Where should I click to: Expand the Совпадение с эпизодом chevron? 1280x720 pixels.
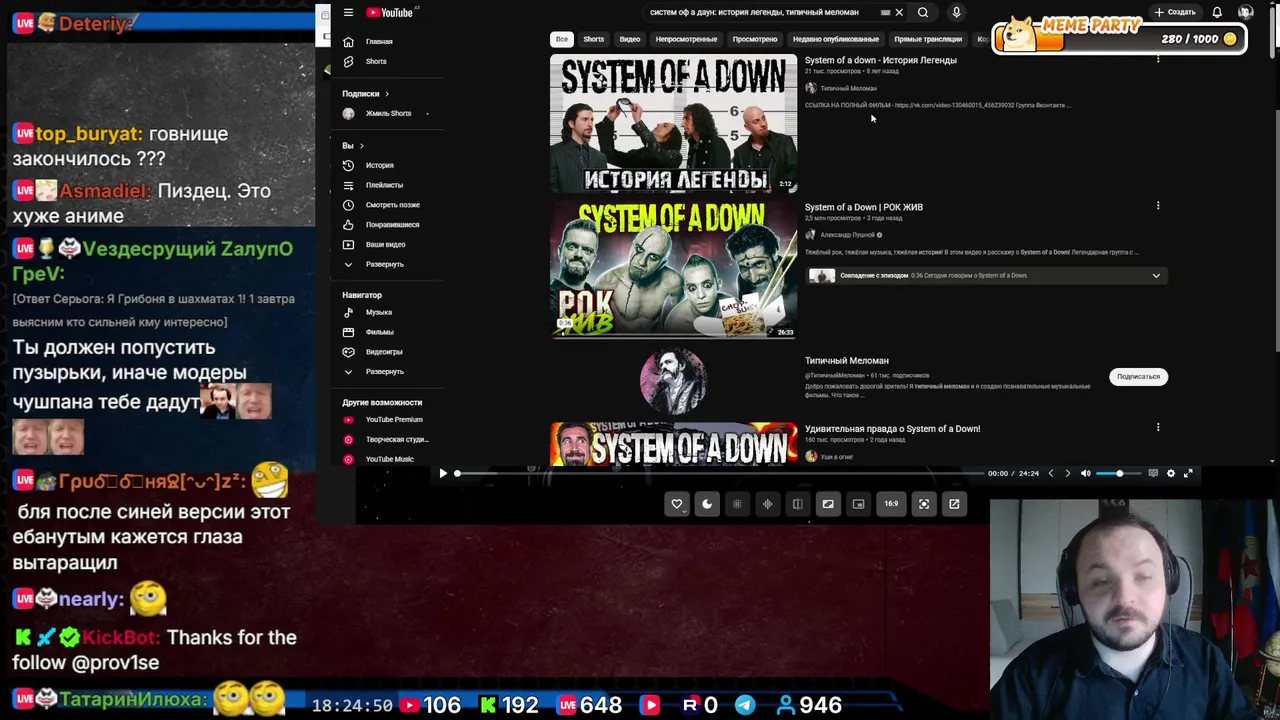(1156, 276)
